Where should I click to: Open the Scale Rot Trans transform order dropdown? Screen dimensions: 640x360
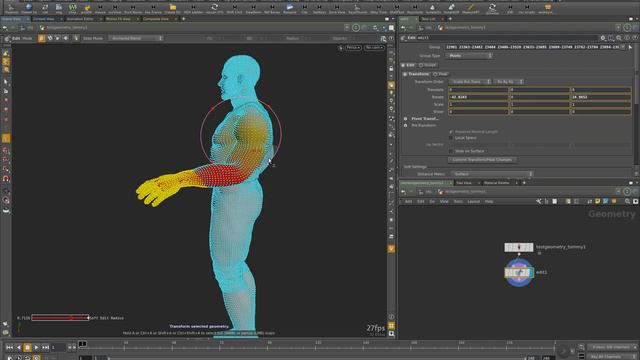(x=470, y=82)
